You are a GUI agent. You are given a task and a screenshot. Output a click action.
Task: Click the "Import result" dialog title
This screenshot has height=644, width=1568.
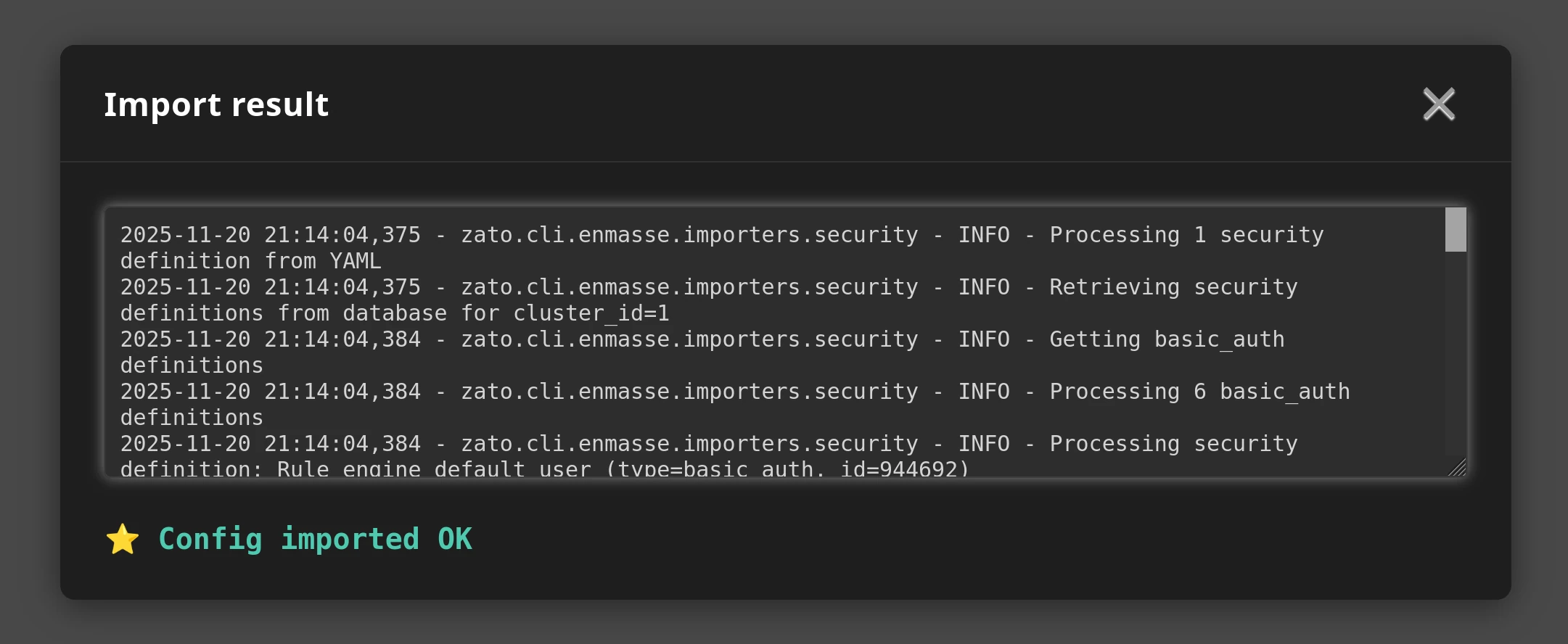pyautogui.click(x=216, y=104)
